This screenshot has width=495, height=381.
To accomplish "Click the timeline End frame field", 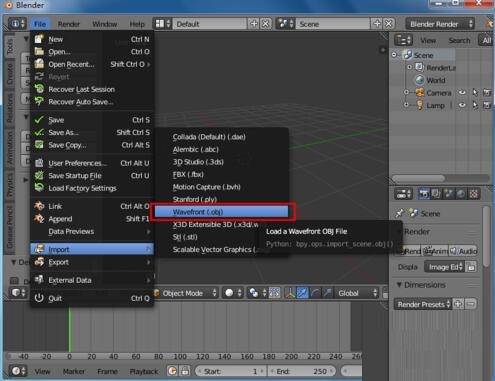I will pos(301,371).
